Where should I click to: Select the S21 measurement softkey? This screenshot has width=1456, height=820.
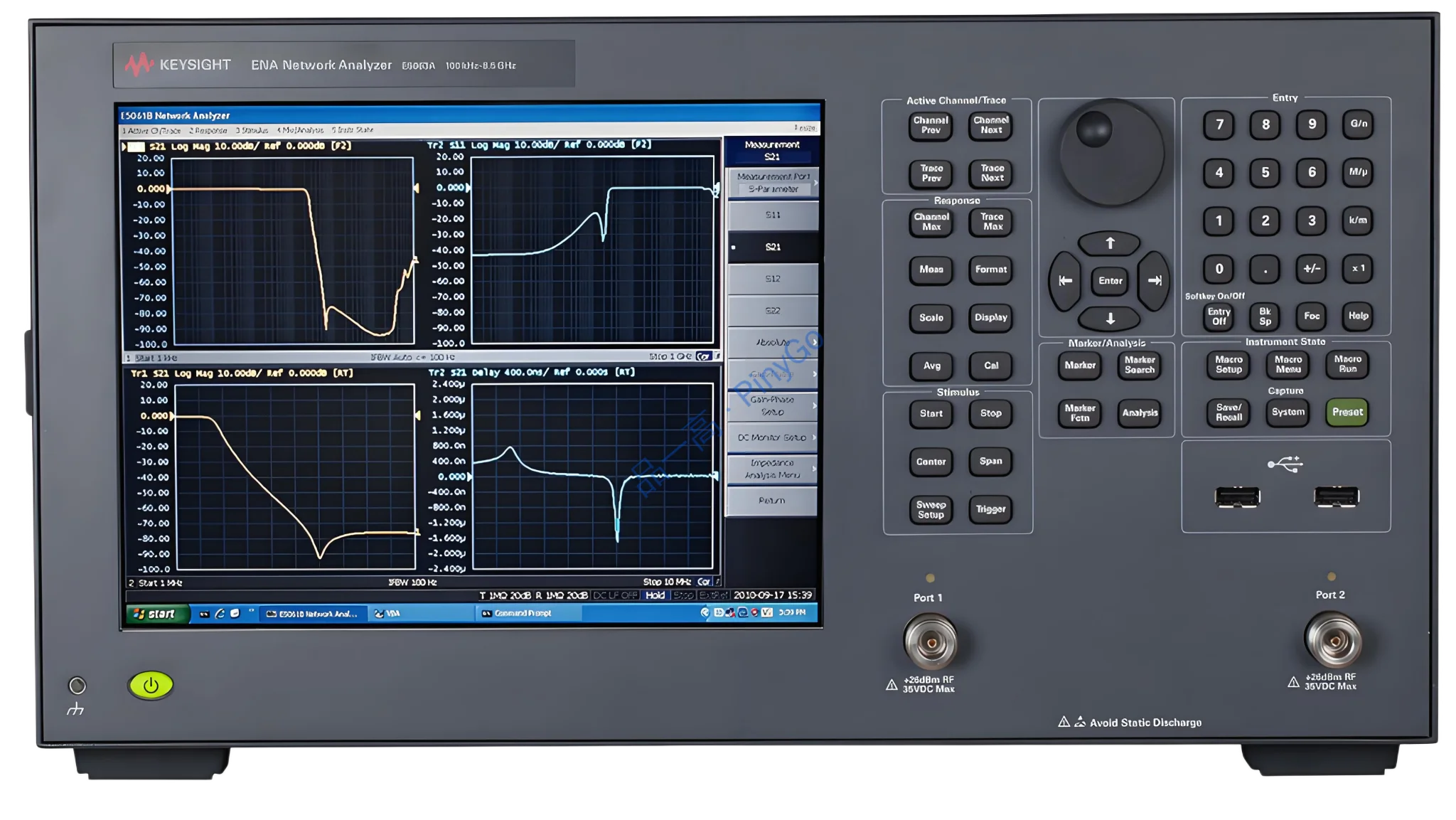[x=773, y=247]
